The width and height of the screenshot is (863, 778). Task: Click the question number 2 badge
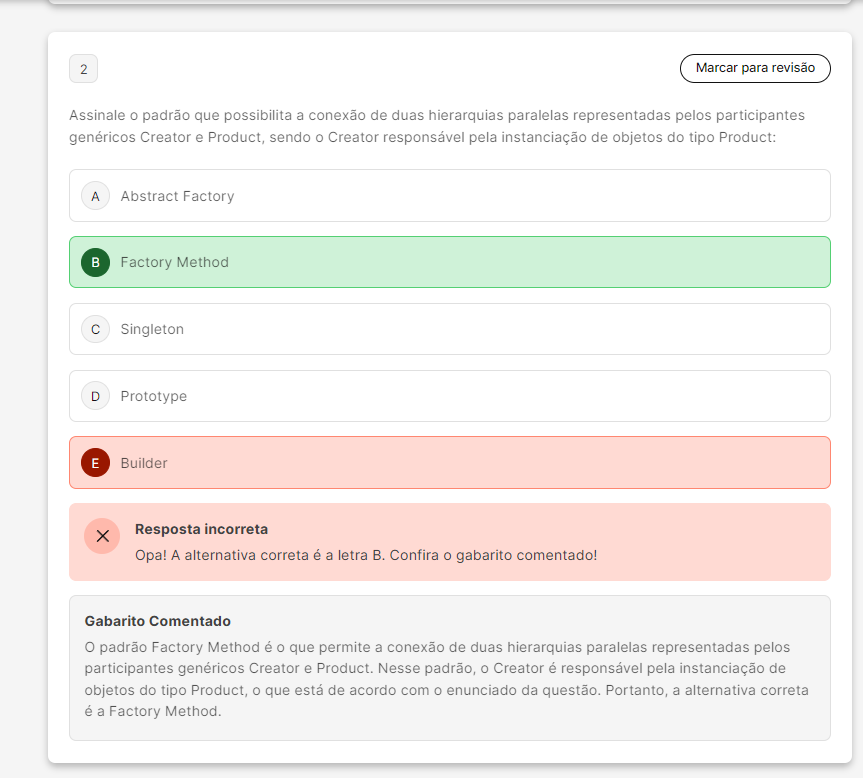click(83, 69)
